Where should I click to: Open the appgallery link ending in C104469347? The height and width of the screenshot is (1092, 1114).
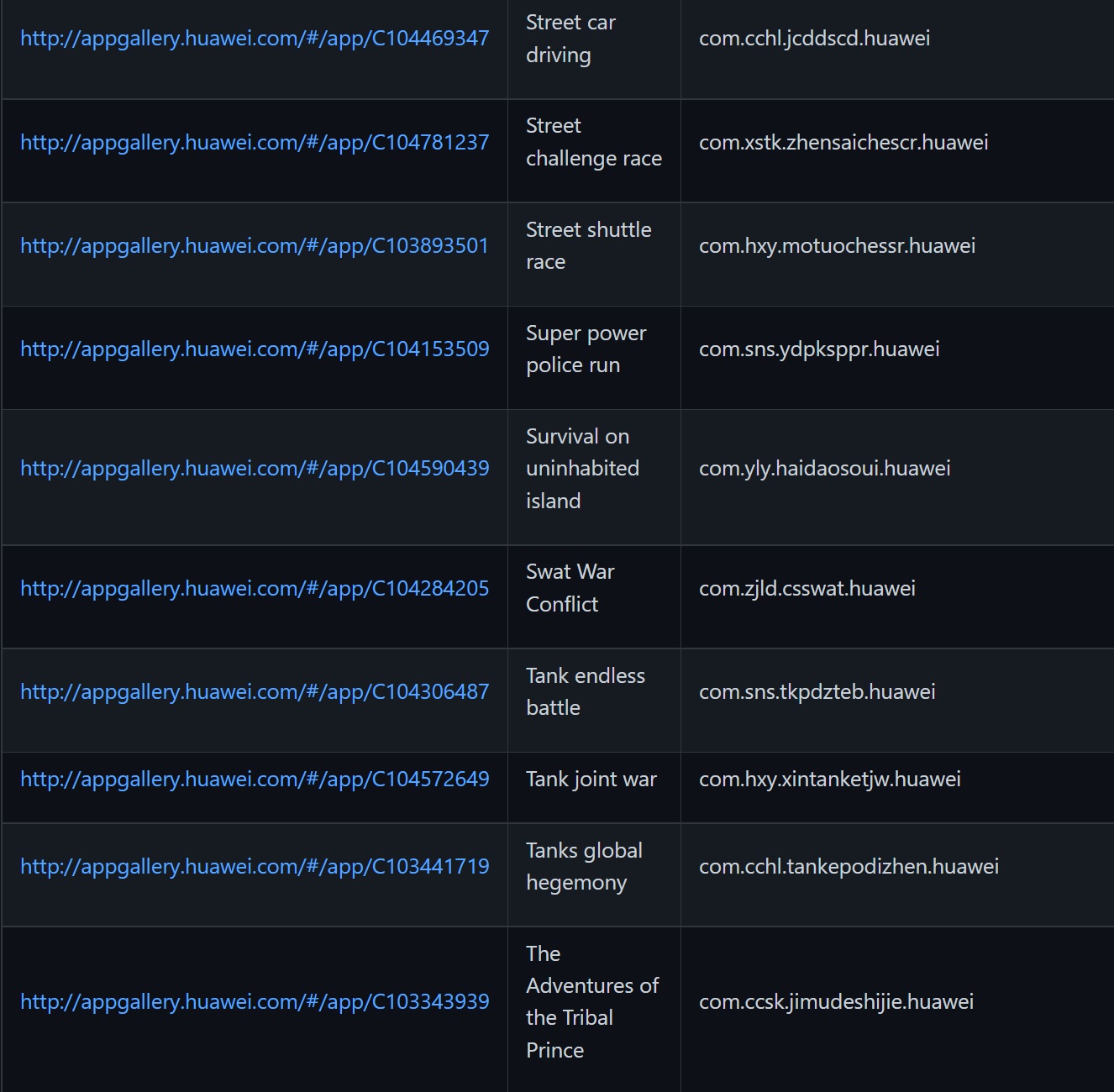[255, 39]
